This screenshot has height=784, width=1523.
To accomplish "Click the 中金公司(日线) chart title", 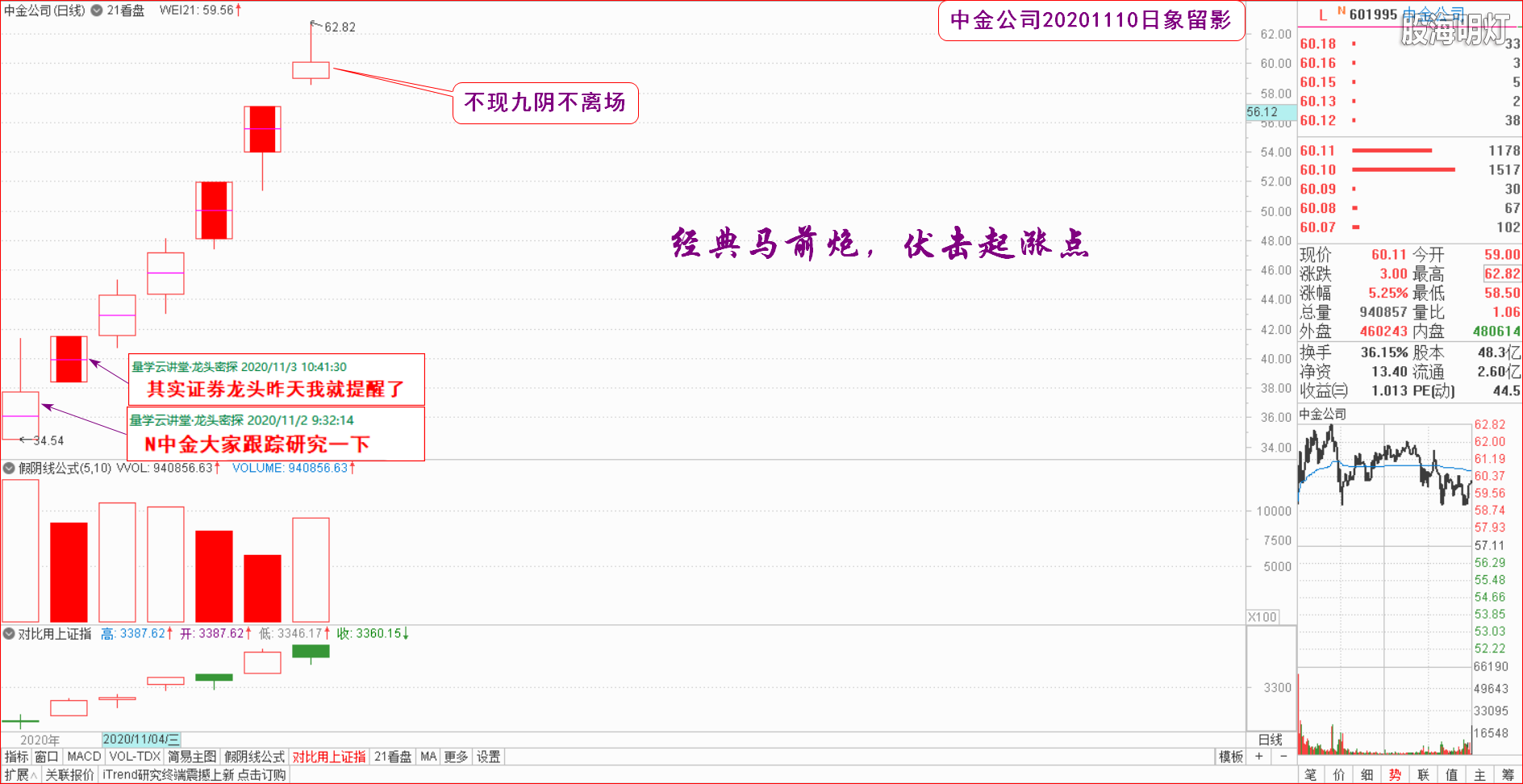I will tap(45, 10).
